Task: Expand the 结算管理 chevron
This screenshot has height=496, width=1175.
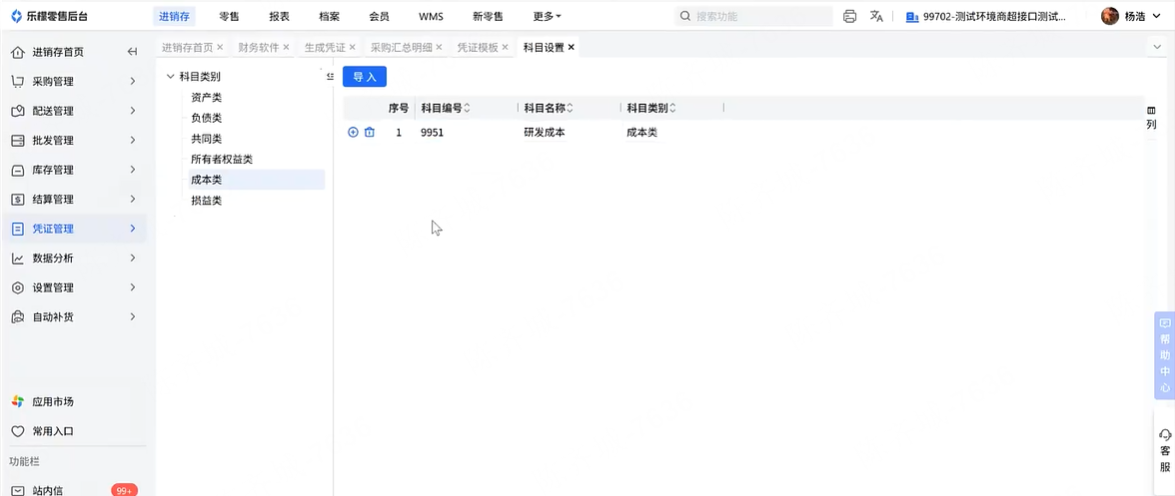Action: (x=133, y=199)
